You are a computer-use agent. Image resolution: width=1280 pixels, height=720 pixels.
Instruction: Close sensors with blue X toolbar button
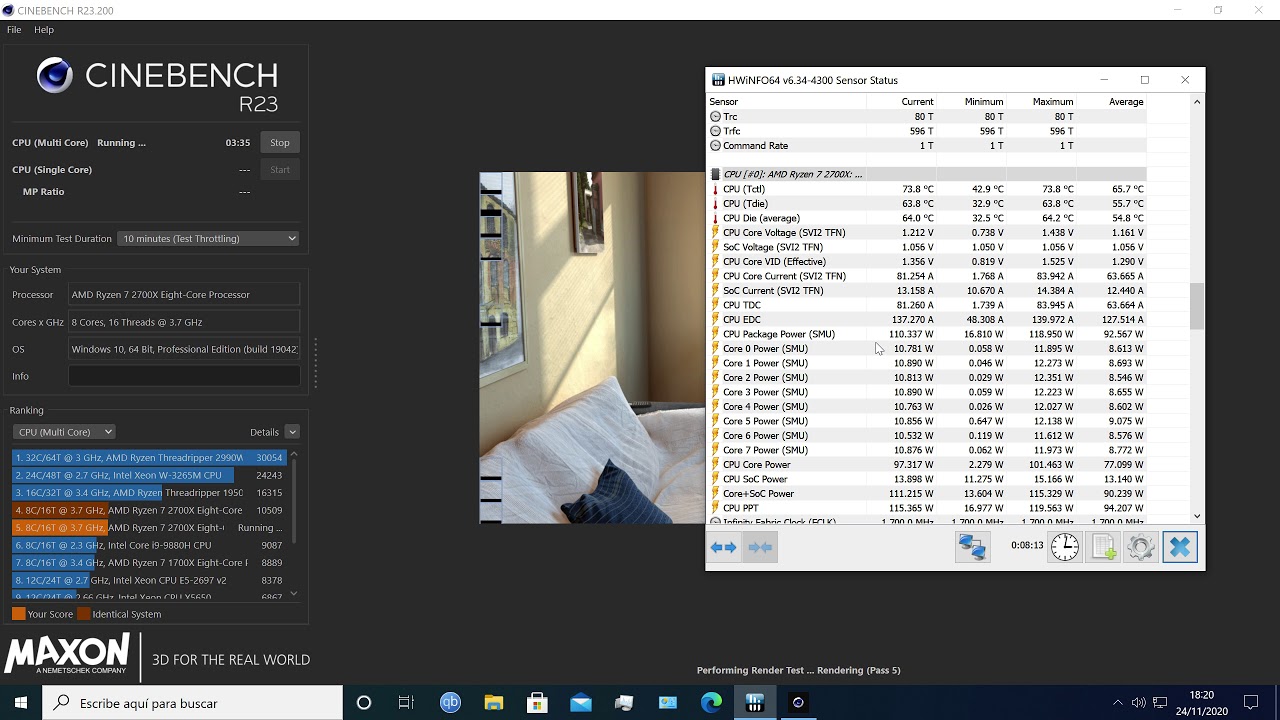1180,547
